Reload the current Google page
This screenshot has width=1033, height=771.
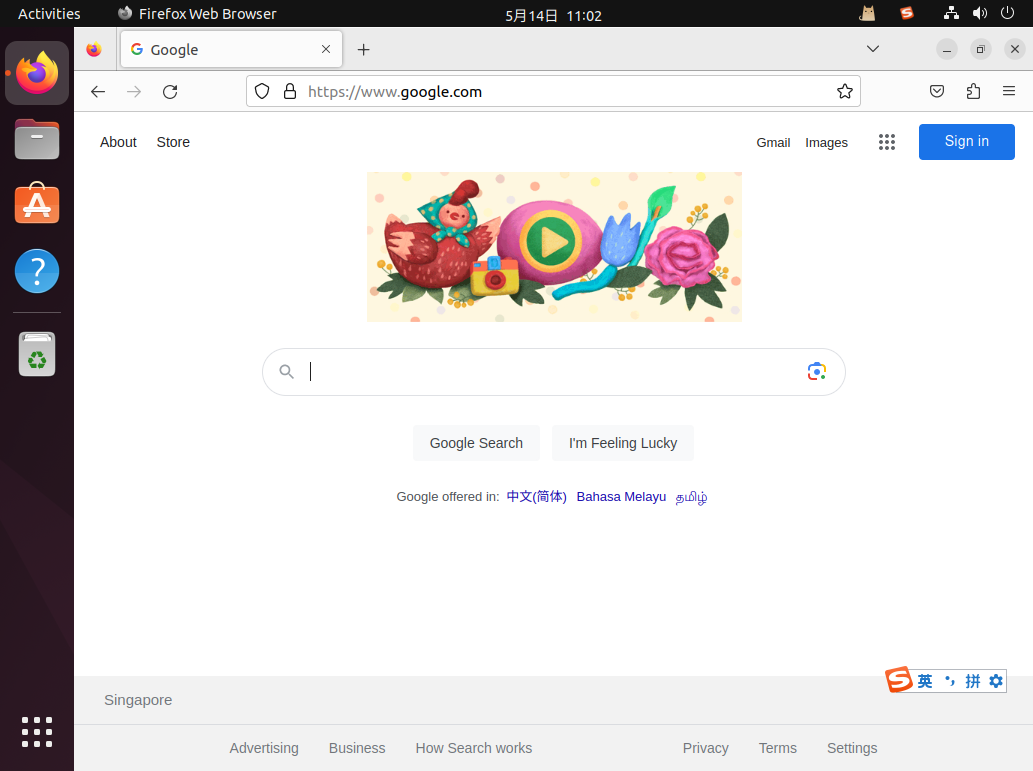[170, 92]
